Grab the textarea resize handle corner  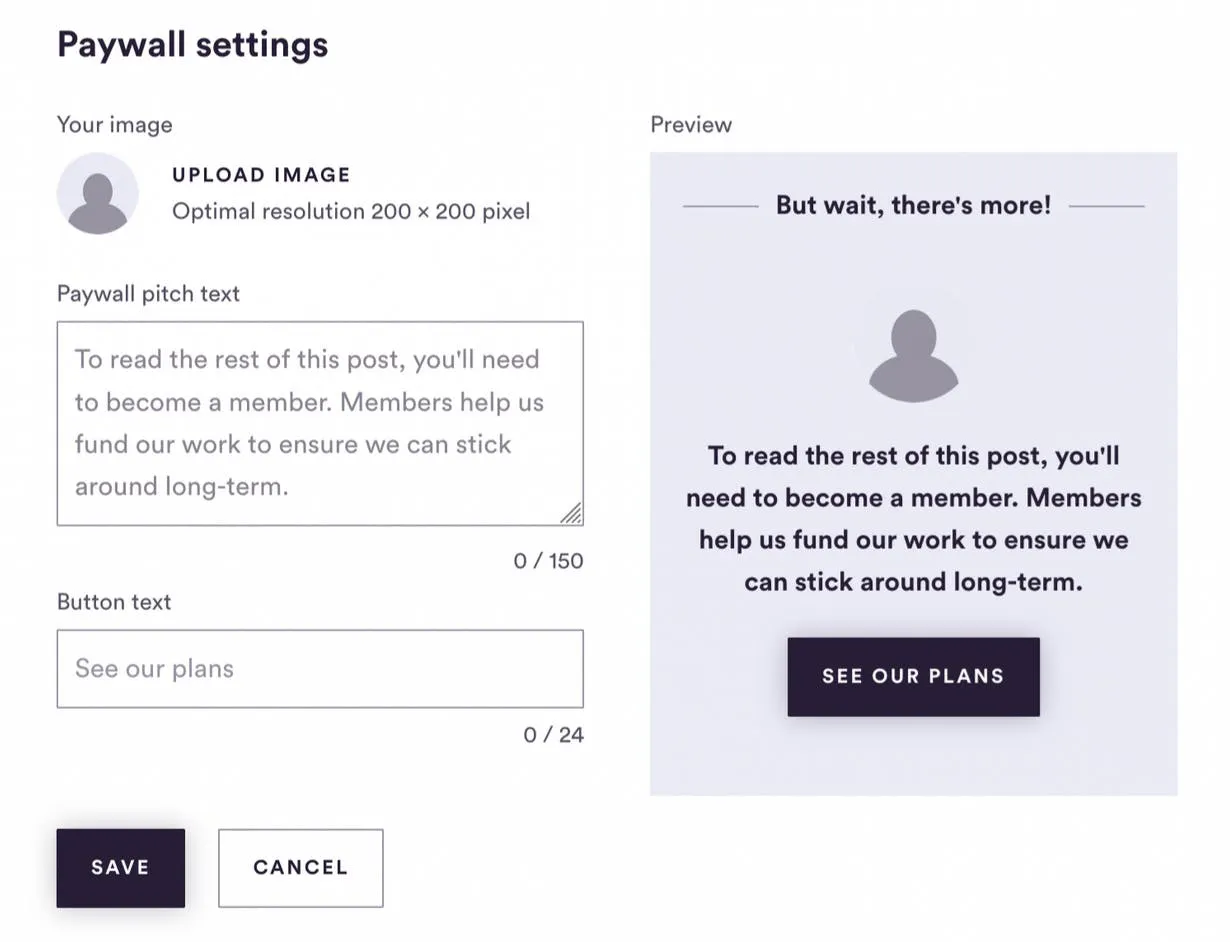pos(571,513)
